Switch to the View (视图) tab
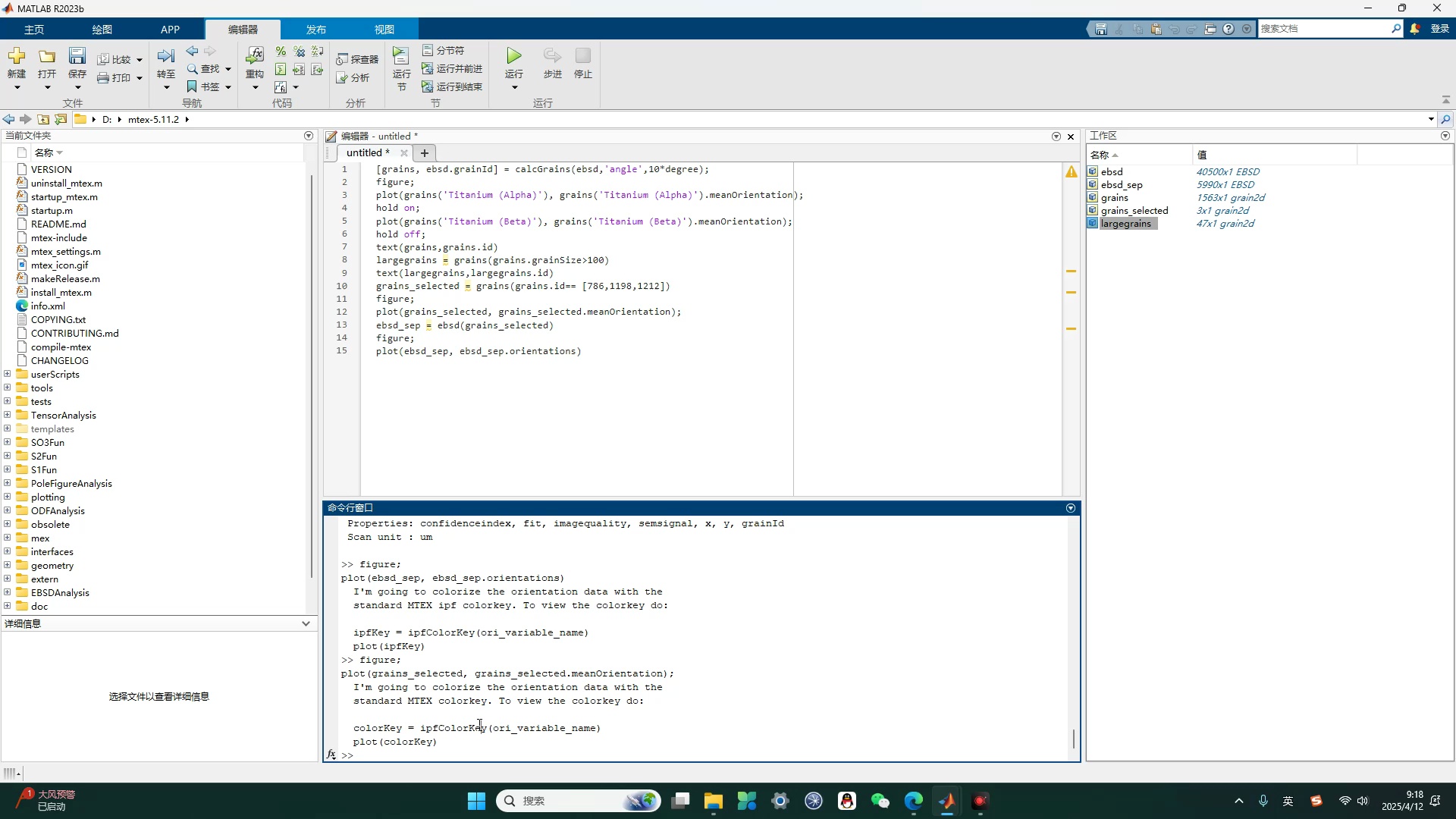Image resolution: width=1456 pixels, height=819 pixels. (384, 30)
